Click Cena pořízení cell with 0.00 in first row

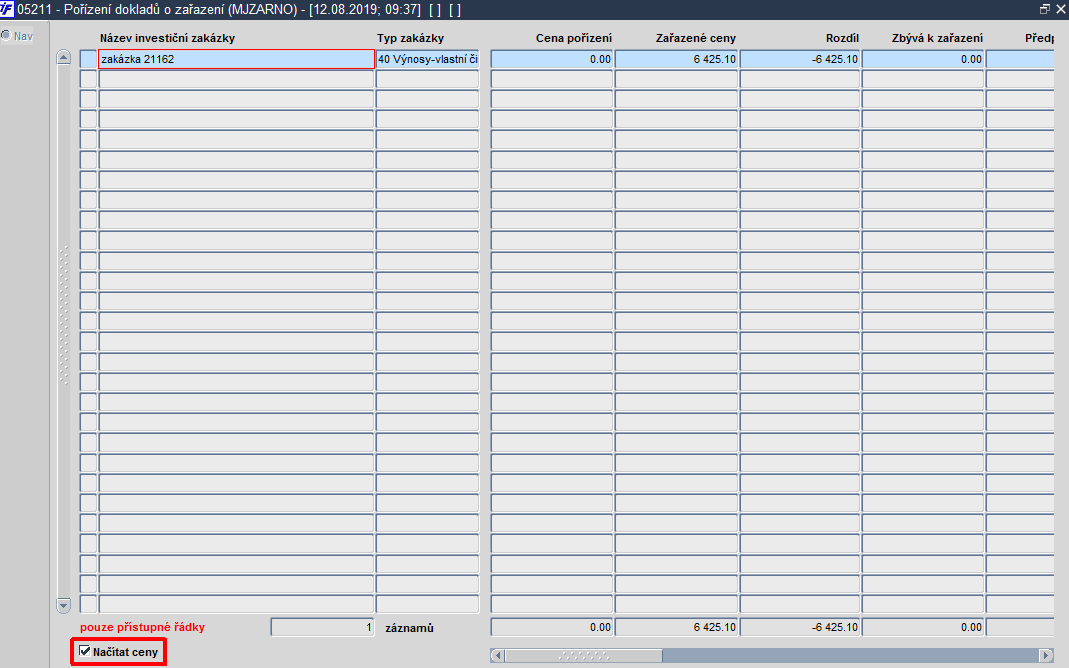(x=552, y=59)
